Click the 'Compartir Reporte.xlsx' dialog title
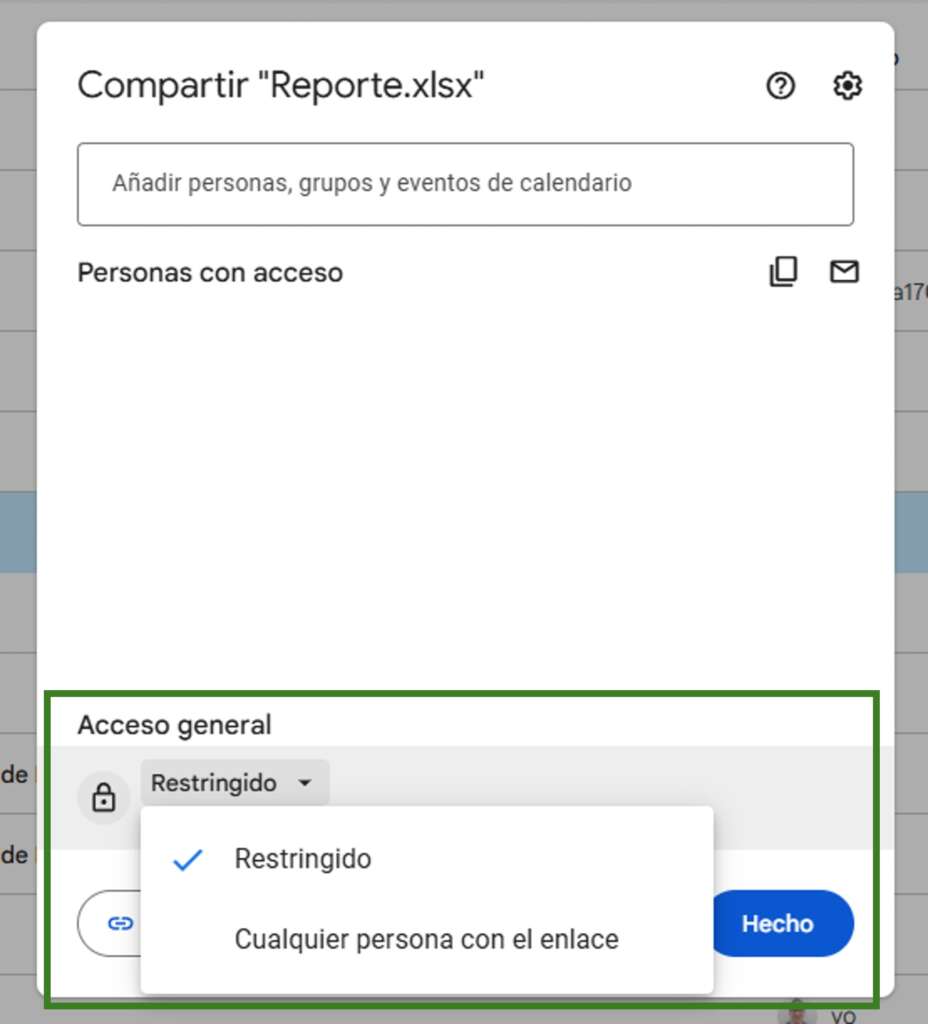Viewport: 928px width, 1024px height. point(281,86)
